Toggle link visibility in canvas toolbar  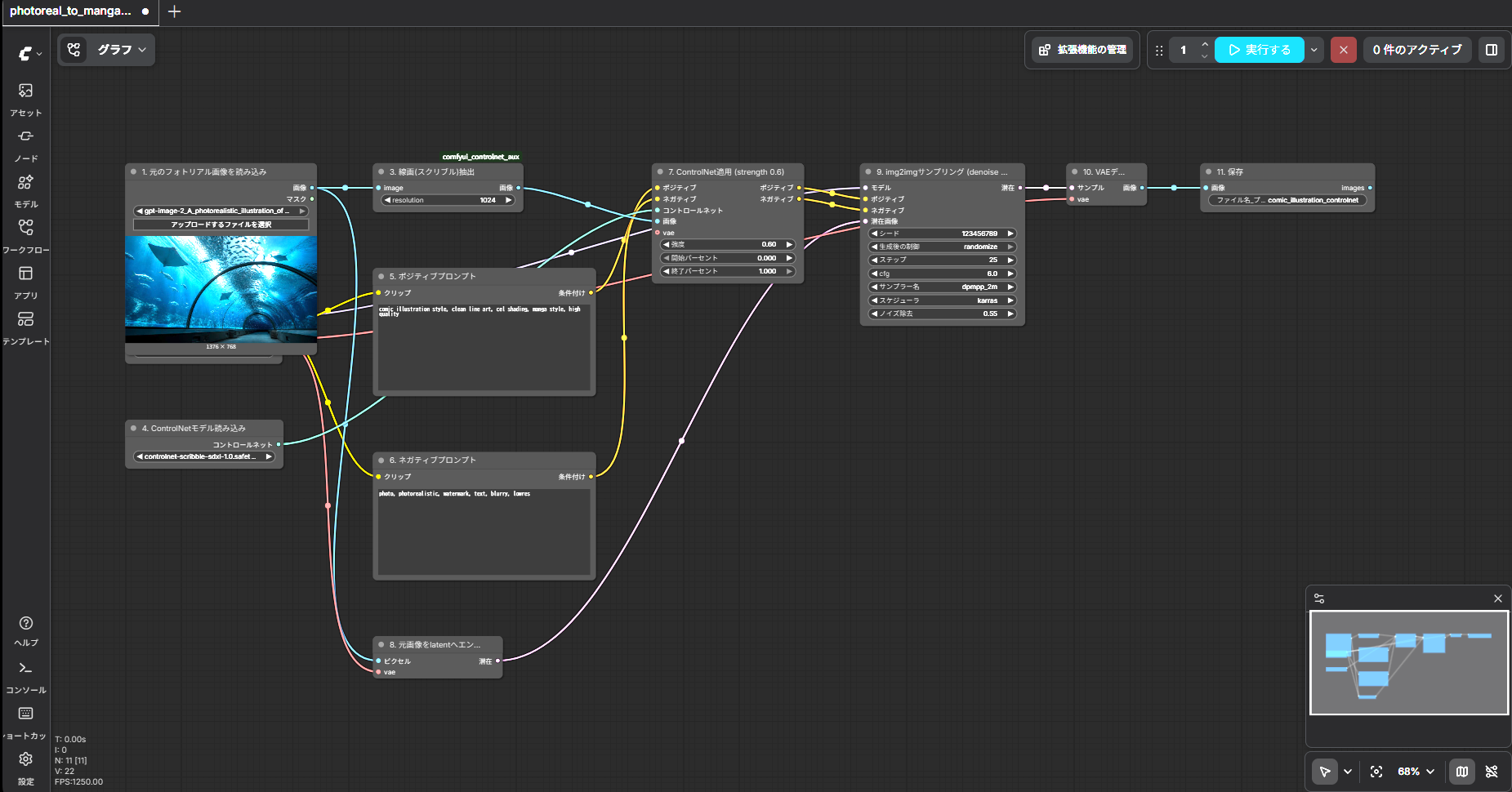(1492, 772)
